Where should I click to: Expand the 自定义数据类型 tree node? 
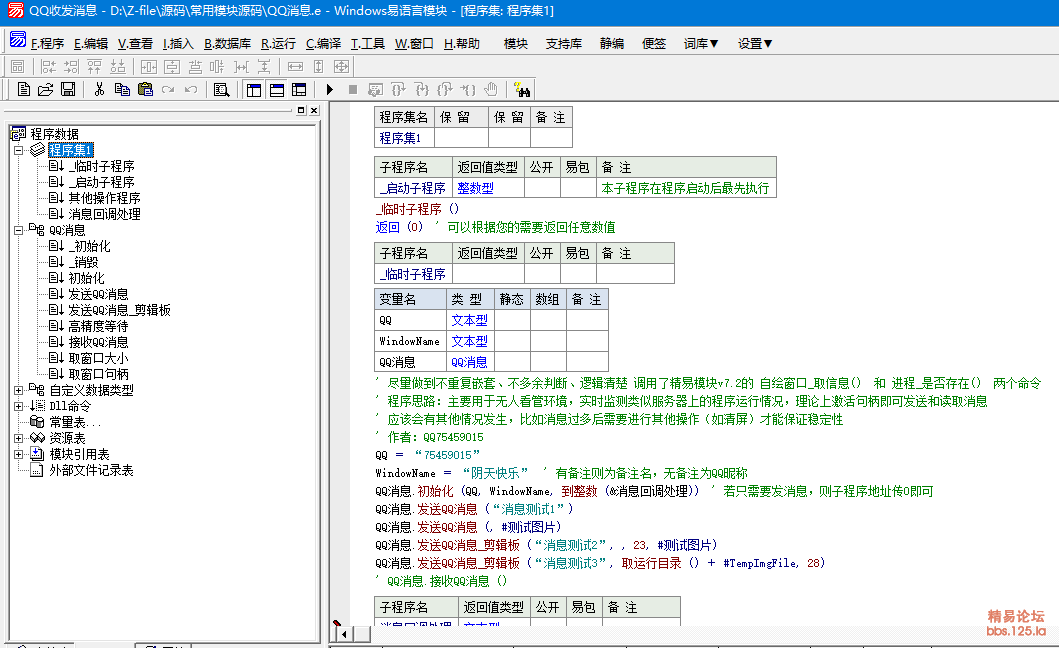(x=18, y=390)
